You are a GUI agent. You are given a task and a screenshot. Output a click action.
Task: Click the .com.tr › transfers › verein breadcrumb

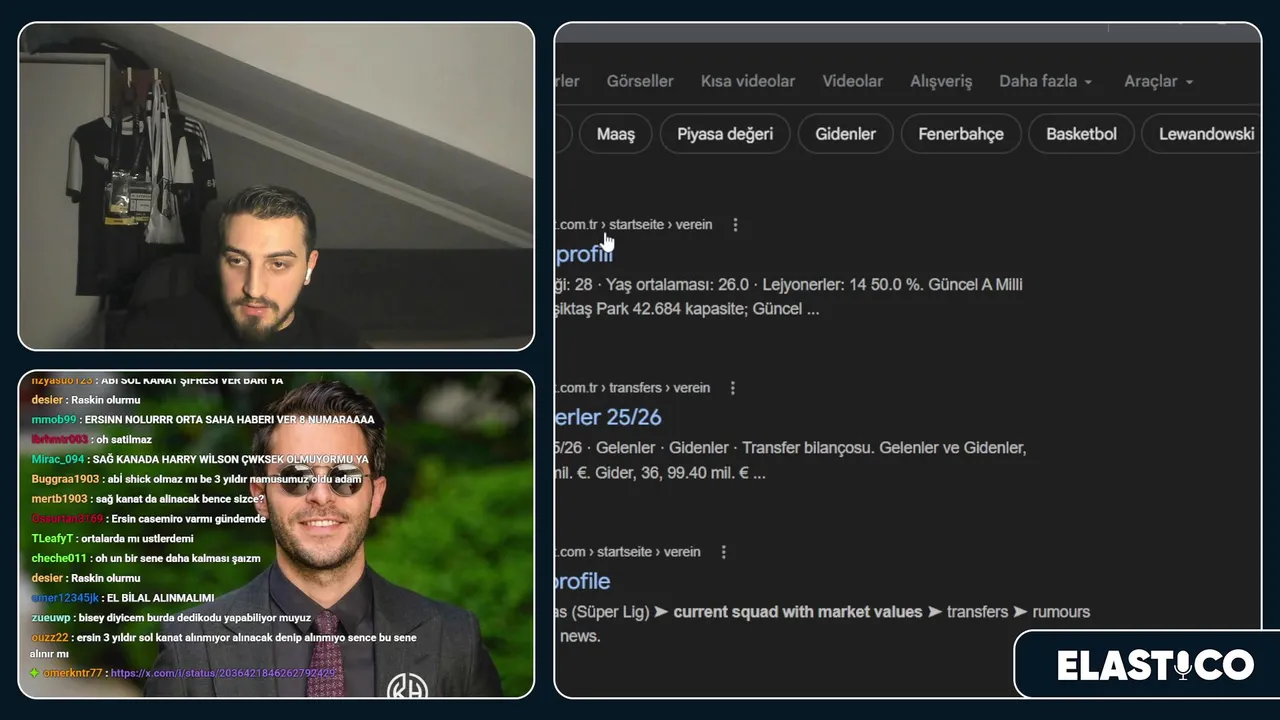633,388
